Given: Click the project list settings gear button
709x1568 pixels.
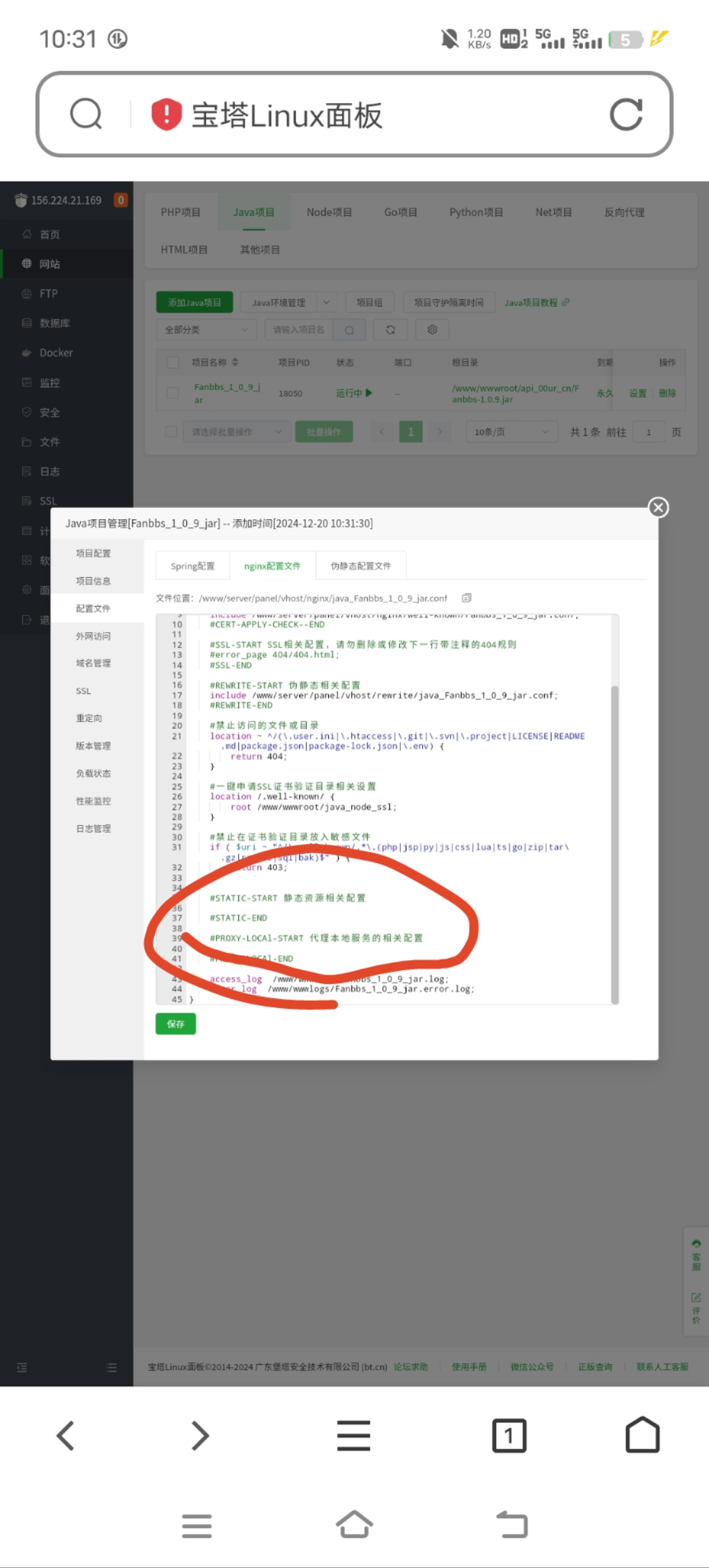Looking at the screenshot, I should click(432, 329).
